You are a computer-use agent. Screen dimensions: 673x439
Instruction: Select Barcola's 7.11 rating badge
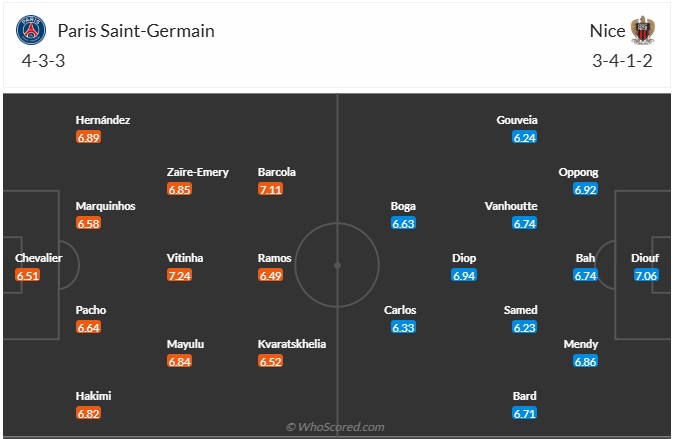(x=271, y=189)
